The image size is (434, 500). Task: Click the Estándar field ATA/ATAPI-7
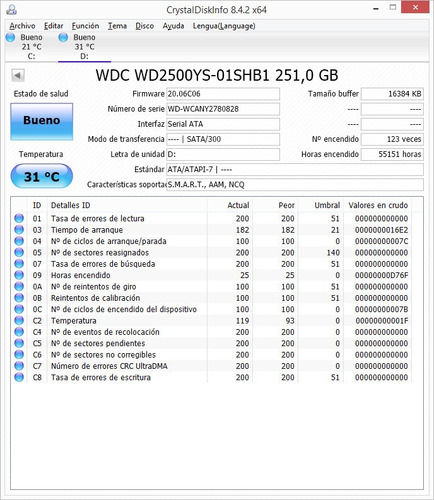point(295,169)
